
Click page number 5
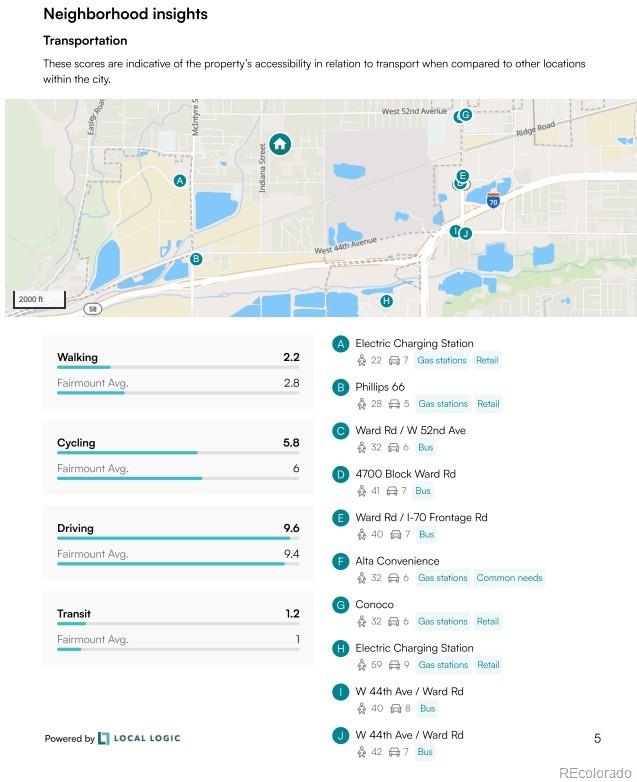tap(597, 738)
